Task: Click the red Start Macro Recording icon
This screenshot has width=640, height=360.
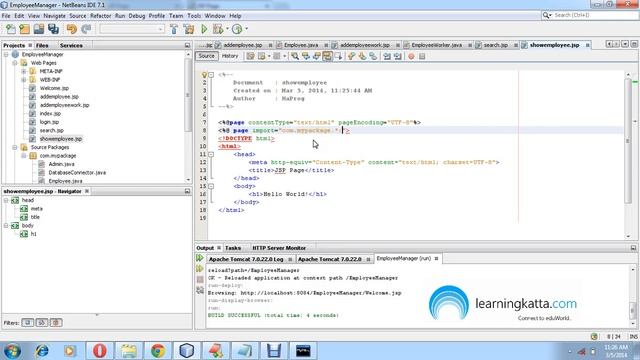Action: pyautogui.click(x=411, y=56)
